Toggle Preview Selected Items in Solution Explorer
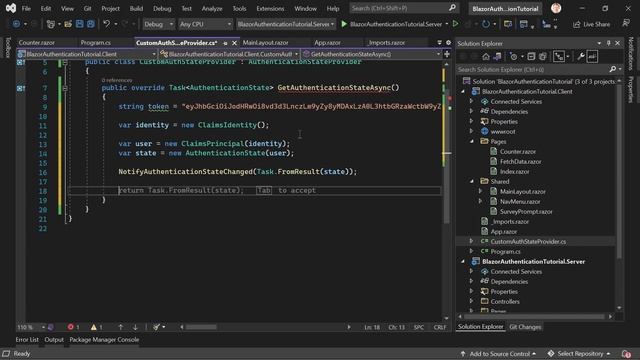 592,56
